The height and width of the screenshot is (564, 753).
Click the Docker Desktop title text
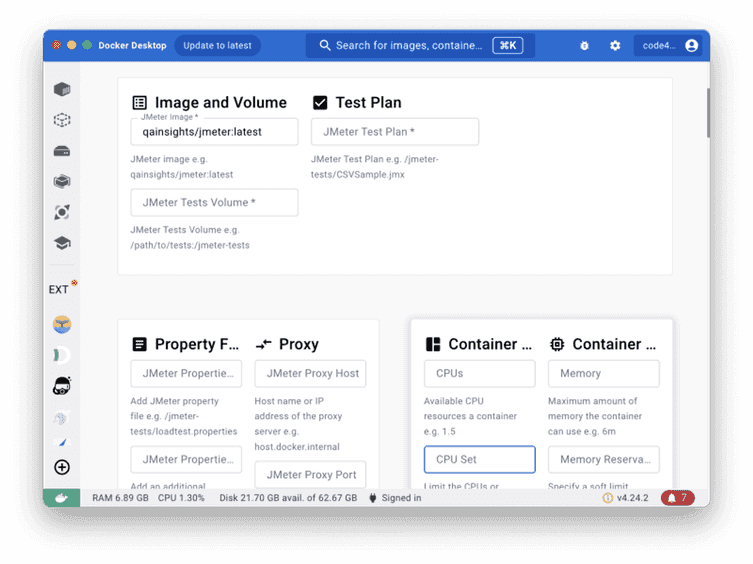click(133, 46)
